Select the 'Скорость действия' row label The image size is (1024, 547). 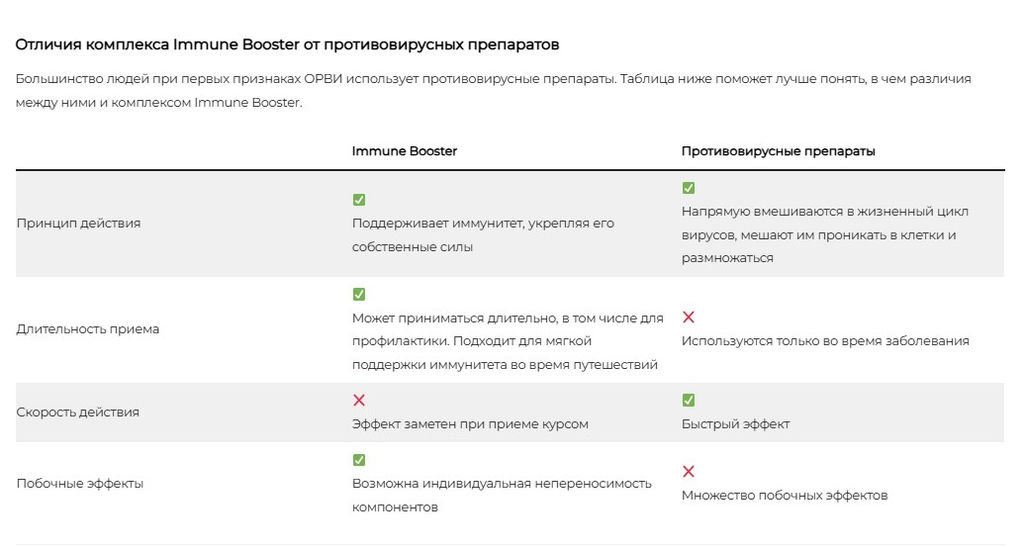[x=78, y=412]
